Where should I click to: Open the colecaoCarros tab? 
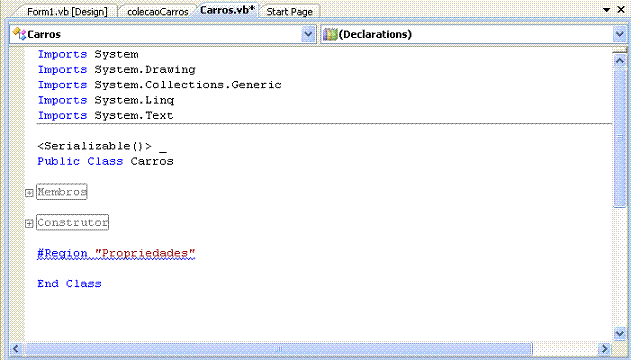pos(157,12)
